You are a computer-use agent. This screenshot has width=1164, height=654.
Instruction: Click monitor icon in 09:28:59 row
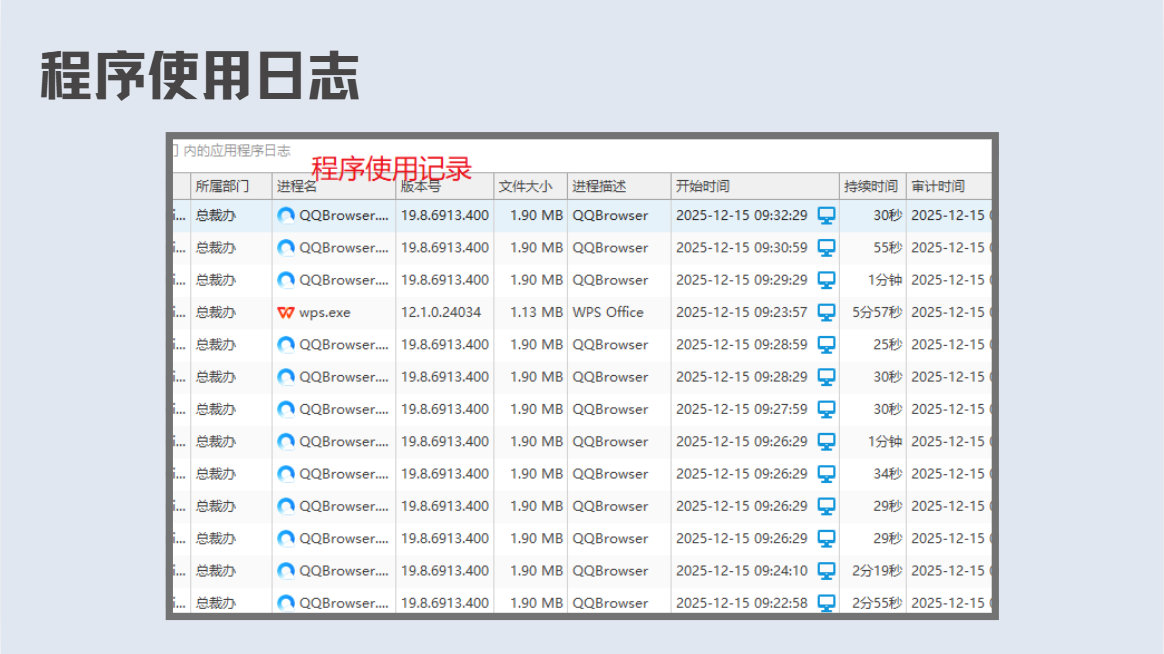826,344
